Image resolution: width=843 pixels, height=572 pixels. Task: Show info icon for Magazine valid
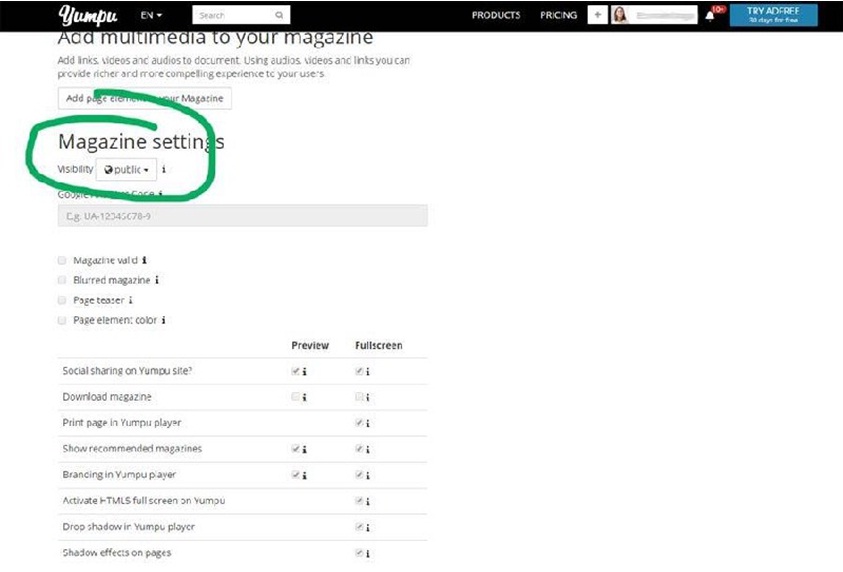tap(144, 260)
